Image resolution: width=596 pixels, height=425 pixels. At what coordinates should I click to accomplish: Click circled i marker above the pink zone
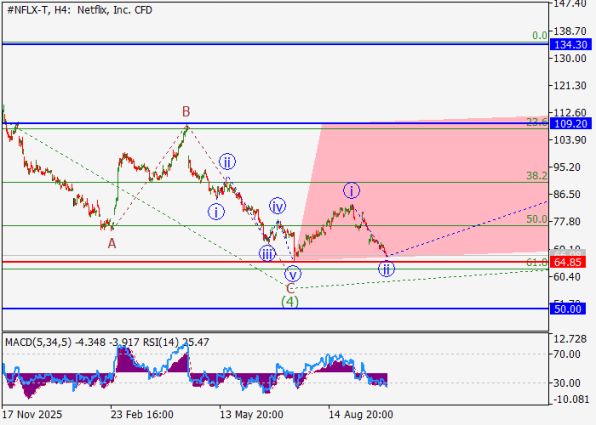[351, 190]
